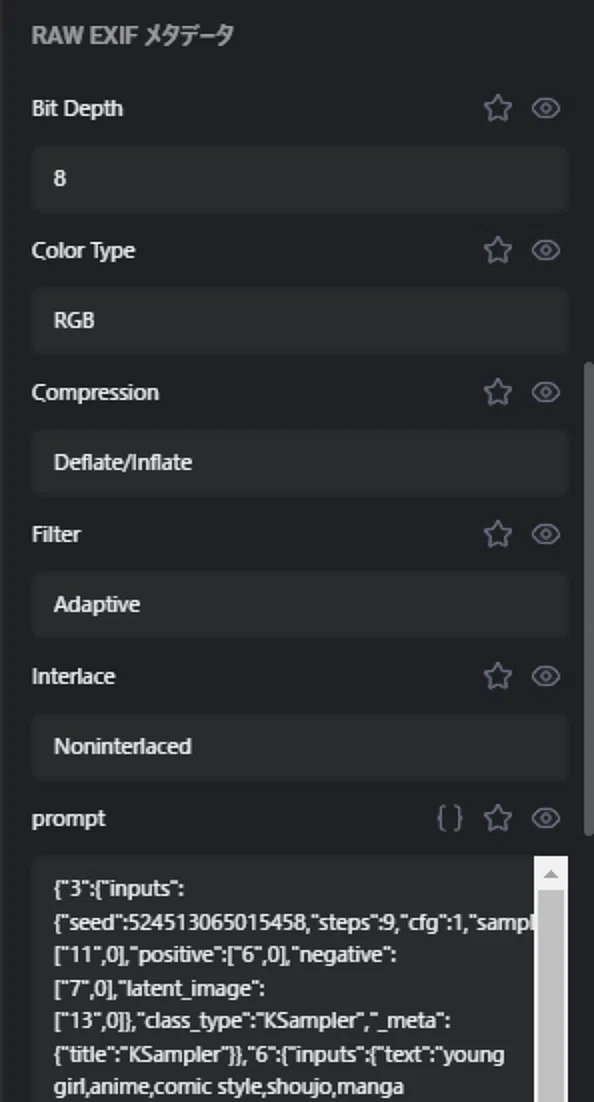
Task: Click the Adaptive filter value field
Action: (x=299, y=604)
